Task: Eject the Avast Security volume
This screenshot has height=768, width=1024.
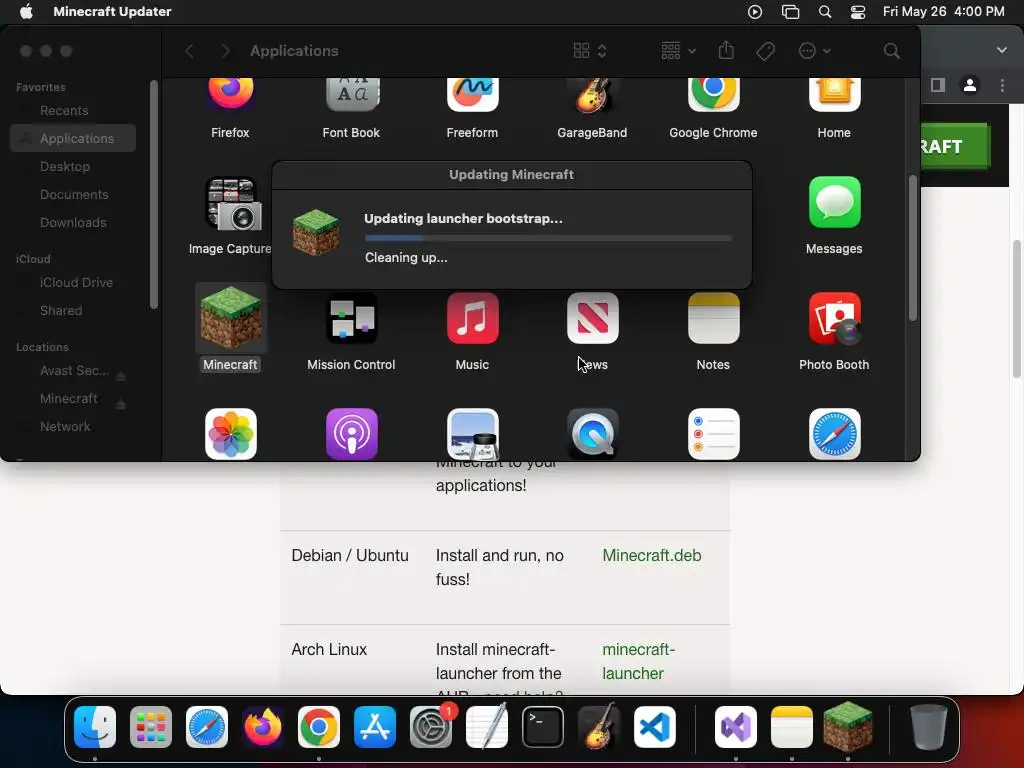Action: (120, 376)
